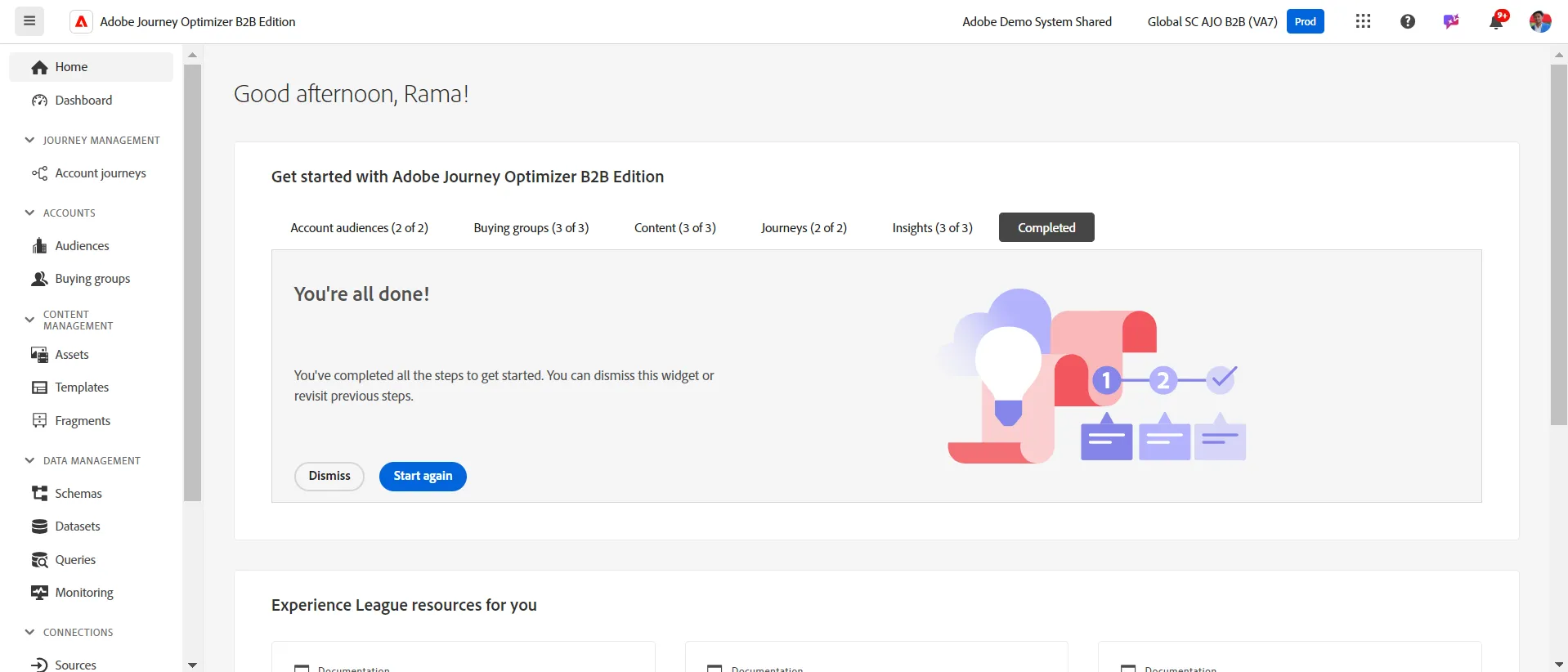This screenshot has height=672, width=1568.
Task: Click the Fragments icon
Action: tap(40, 420)
